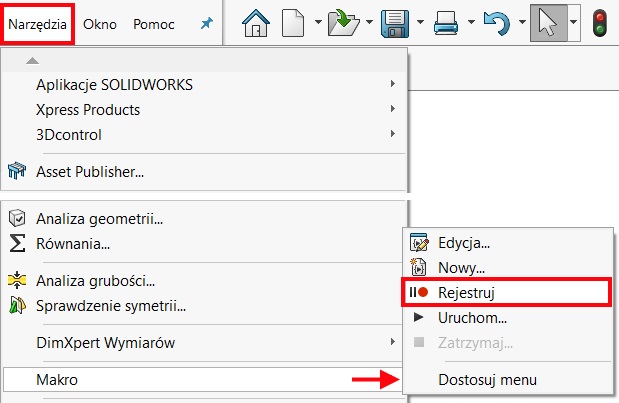This screenshot has height=403, width=619.
Task: Click the Analiza grubości icon
Action: pos(17,280)
